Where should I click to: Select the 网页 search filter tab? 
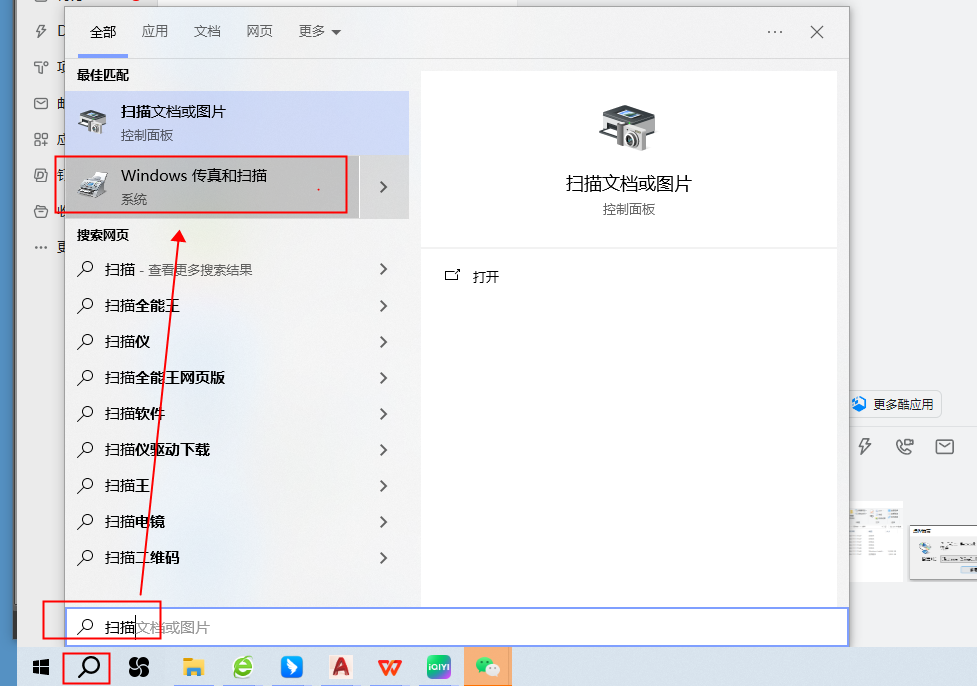[259, 32]
